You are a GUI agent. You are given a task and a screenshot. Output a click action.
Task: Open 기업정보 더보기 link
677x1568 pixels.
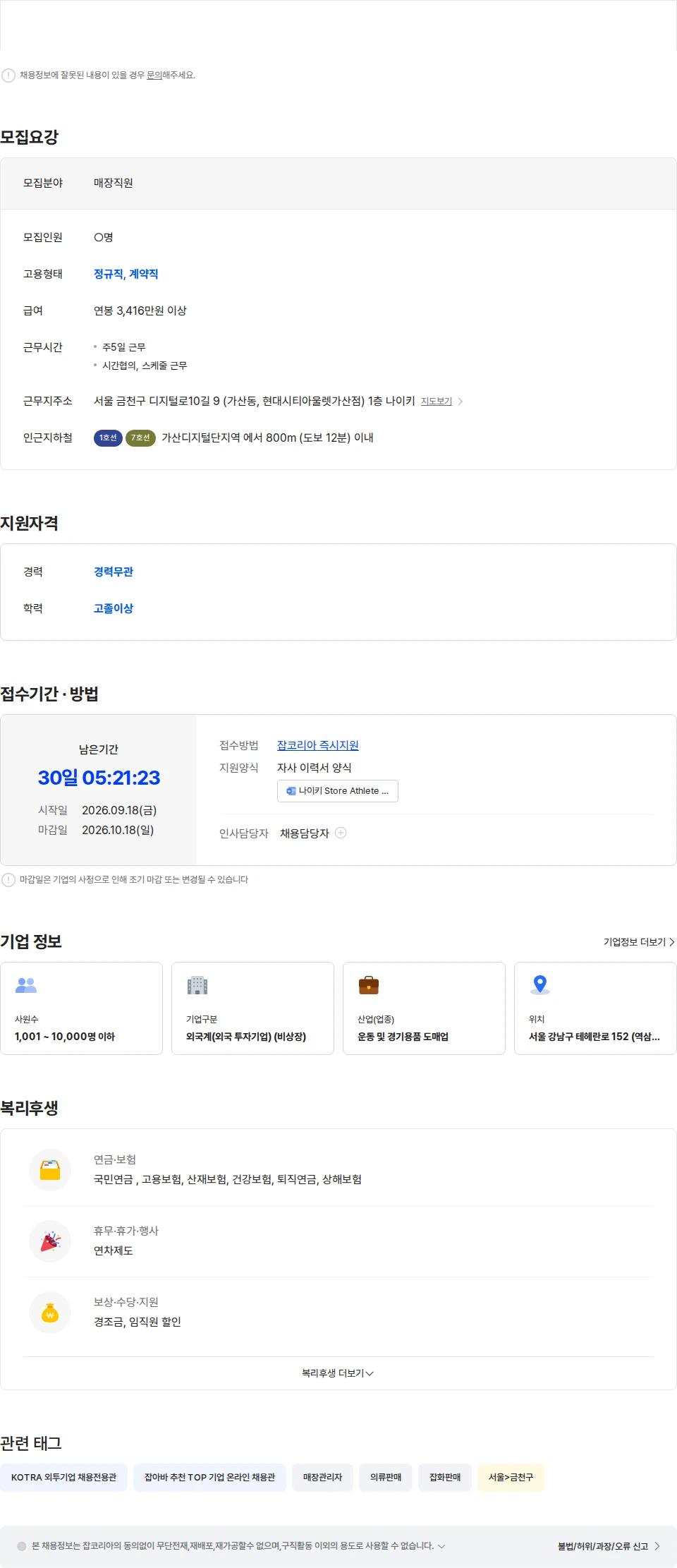pyautogui.click(x=639, y=942)
